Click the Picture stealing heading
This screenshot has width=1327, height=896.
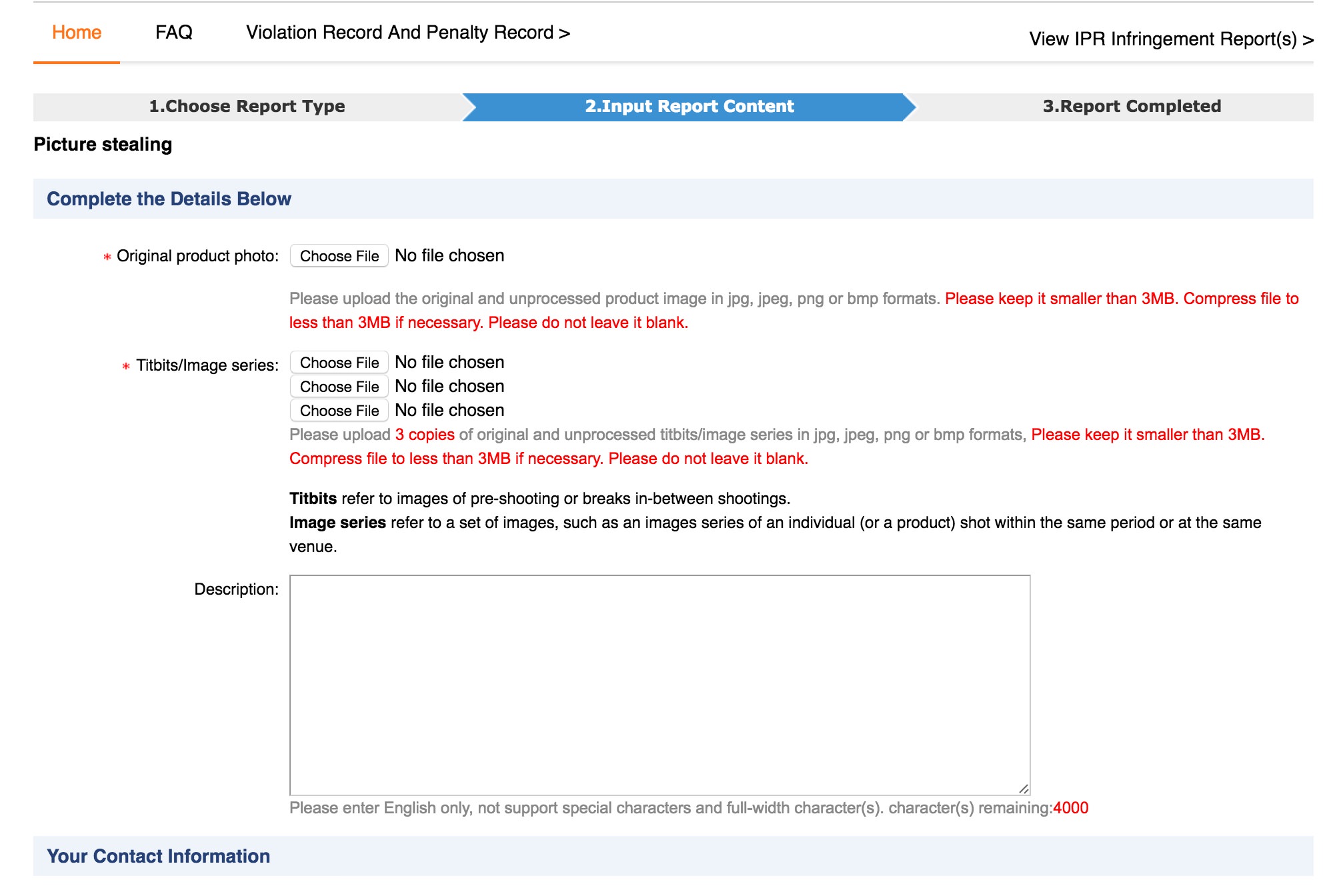[103, 145]
